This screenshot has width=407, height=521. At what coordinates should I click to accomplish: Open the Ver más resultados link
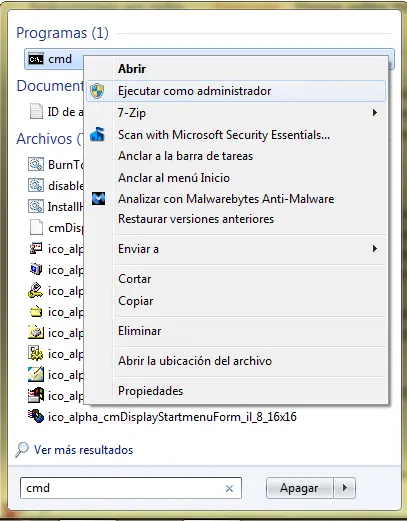pos(83,450)
